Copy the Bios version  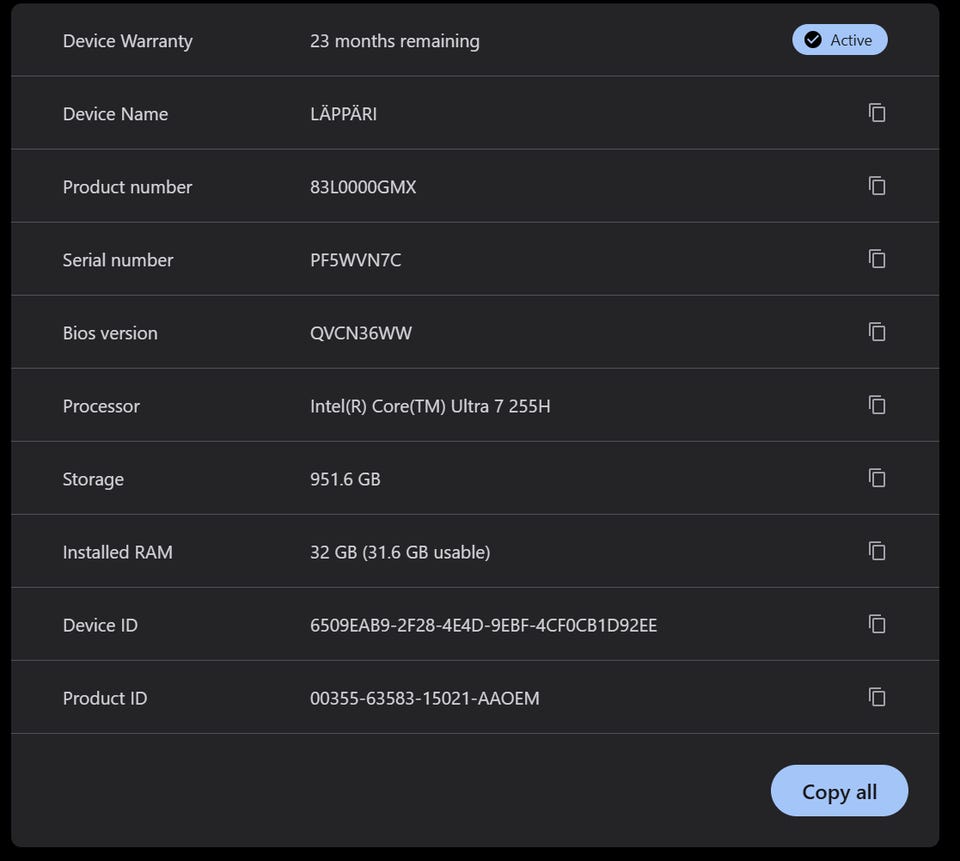[x=877, y=332]
